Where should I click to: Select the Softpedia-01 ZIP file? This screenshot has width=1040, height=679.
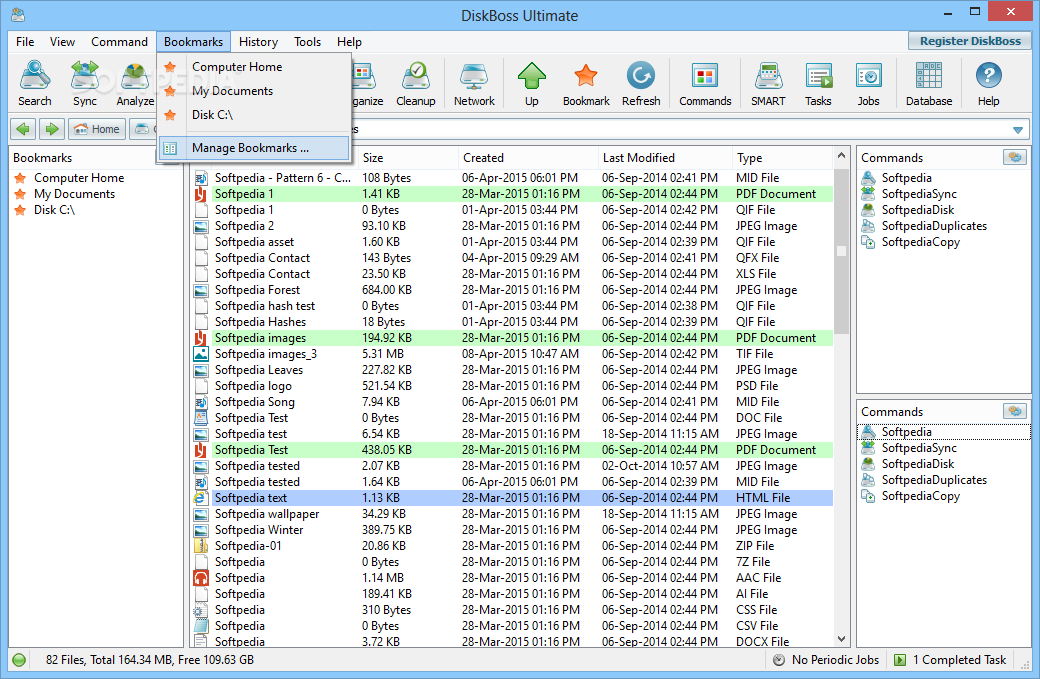(x=513, y=546)
